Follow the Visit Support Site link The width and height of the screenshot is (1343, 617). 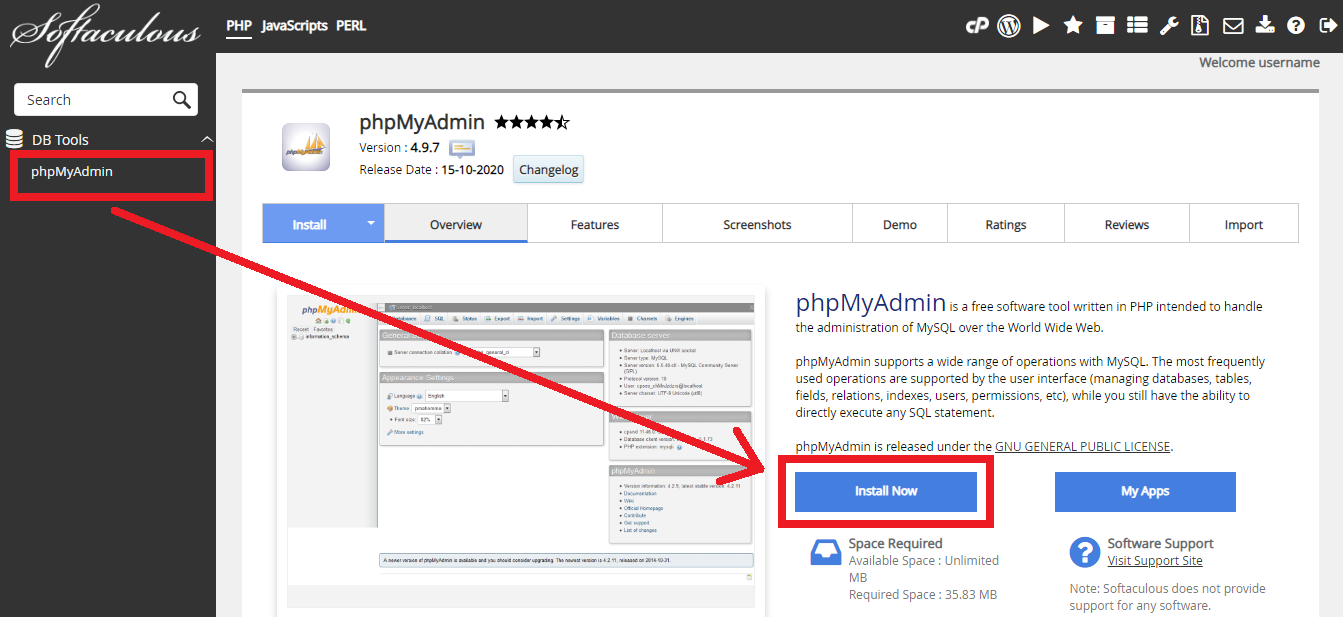[1155, 560]
